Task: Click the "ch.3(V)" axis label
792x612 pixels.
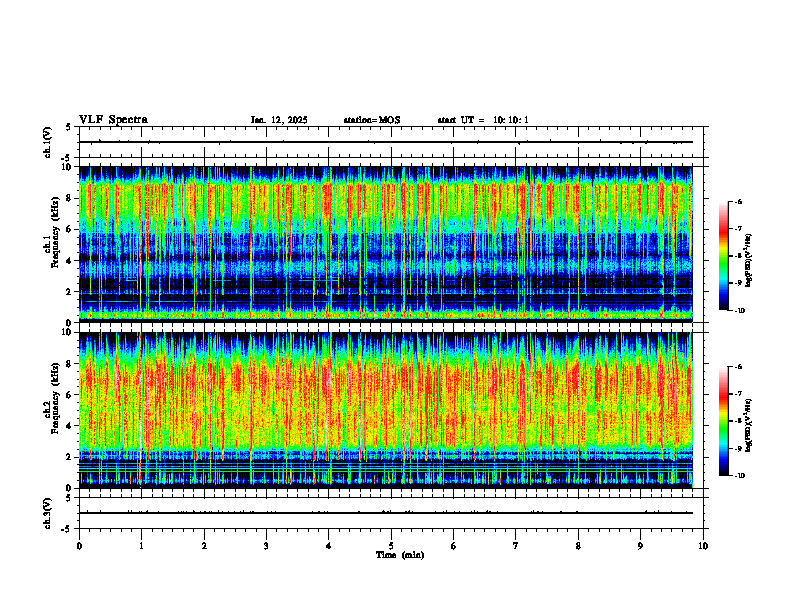Action: pos(48,513)
